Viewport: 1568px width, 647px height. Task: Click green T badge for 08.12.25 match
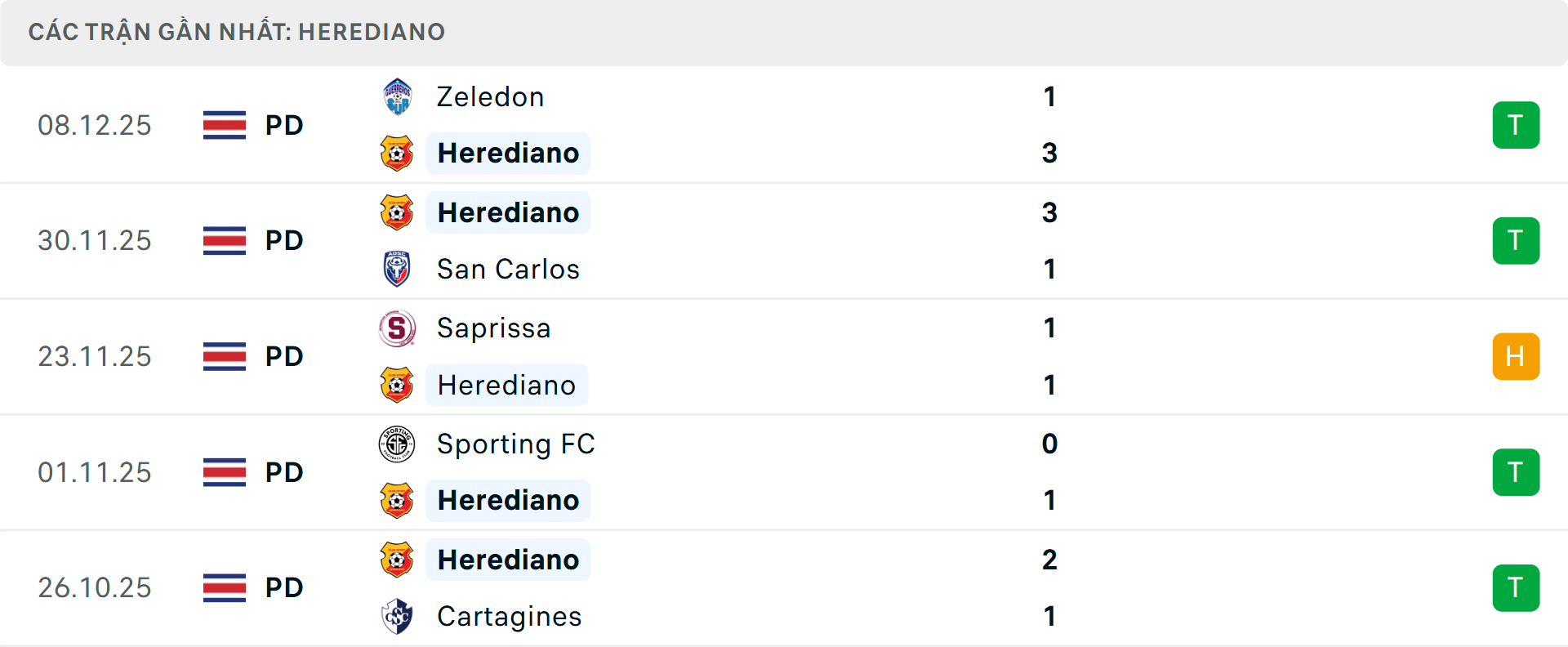(x=1516, y=125)
